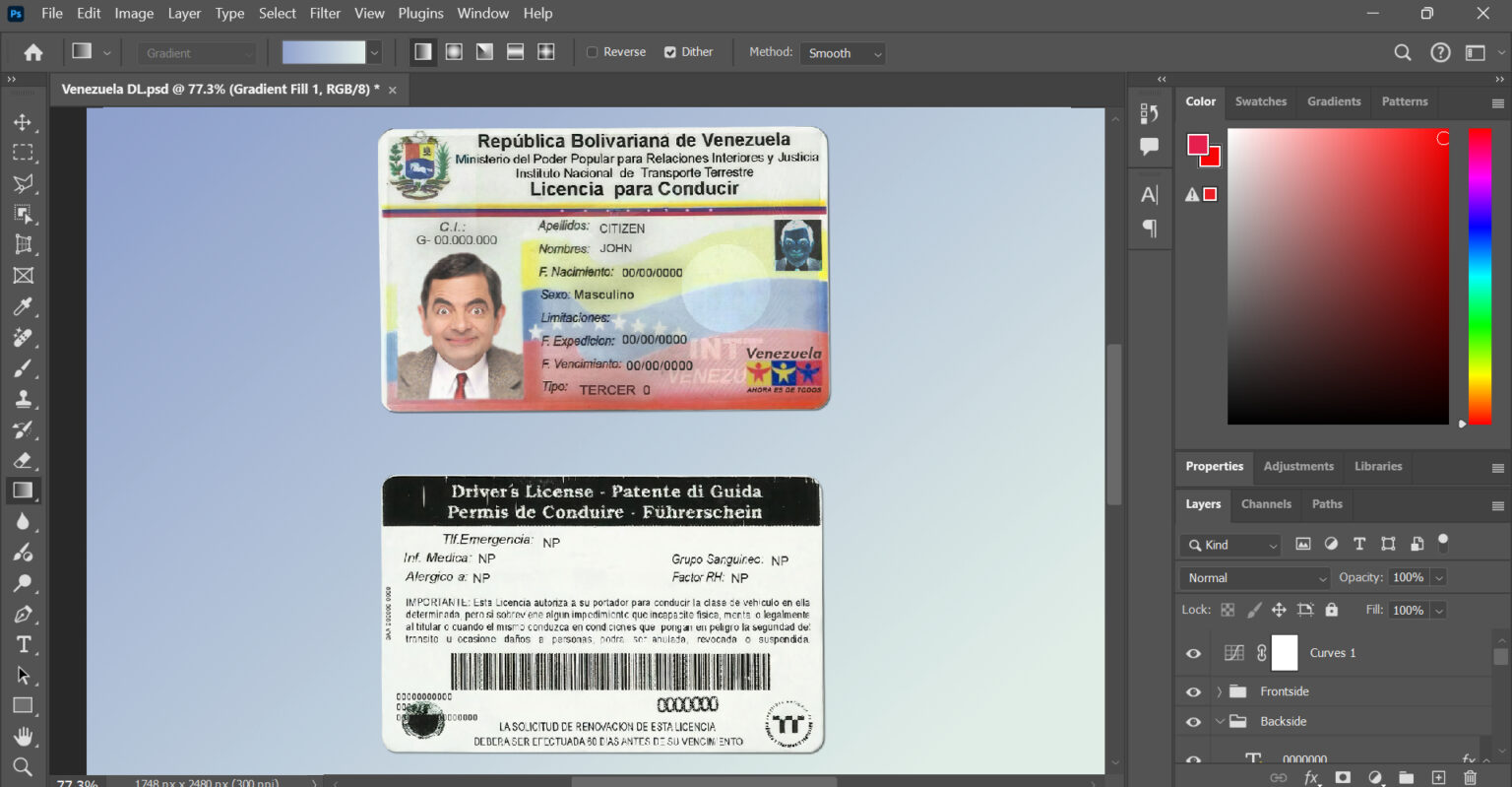The image size is (1512, 787).
Task: Open the Help question mark icon
Action: (x=1440, y=53)
